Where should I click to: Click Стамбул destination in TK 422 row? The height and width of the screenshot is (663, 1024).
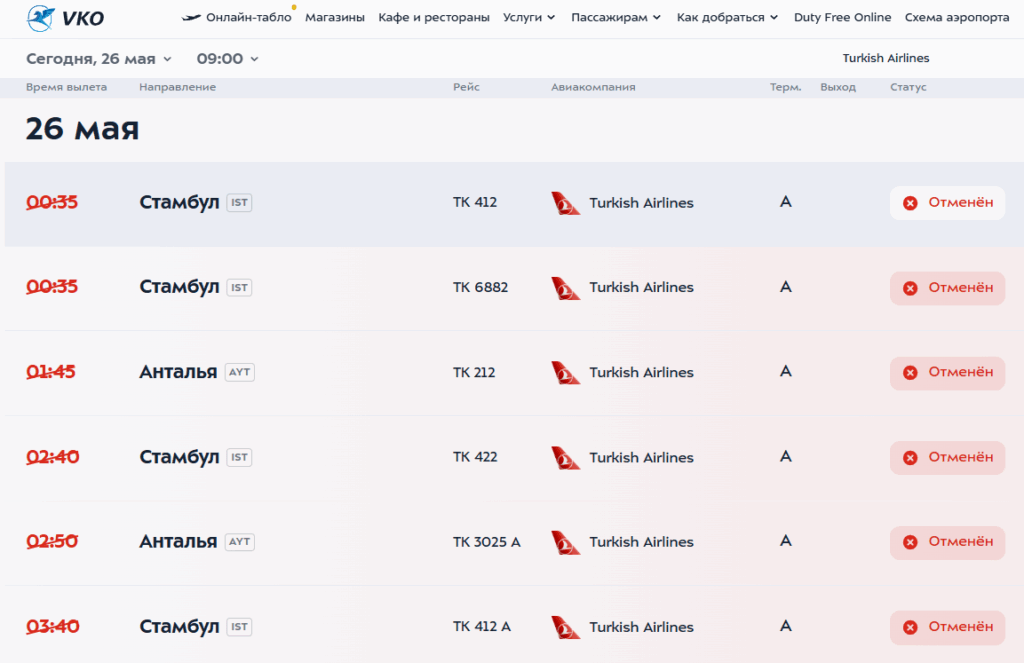pos(179,457)
